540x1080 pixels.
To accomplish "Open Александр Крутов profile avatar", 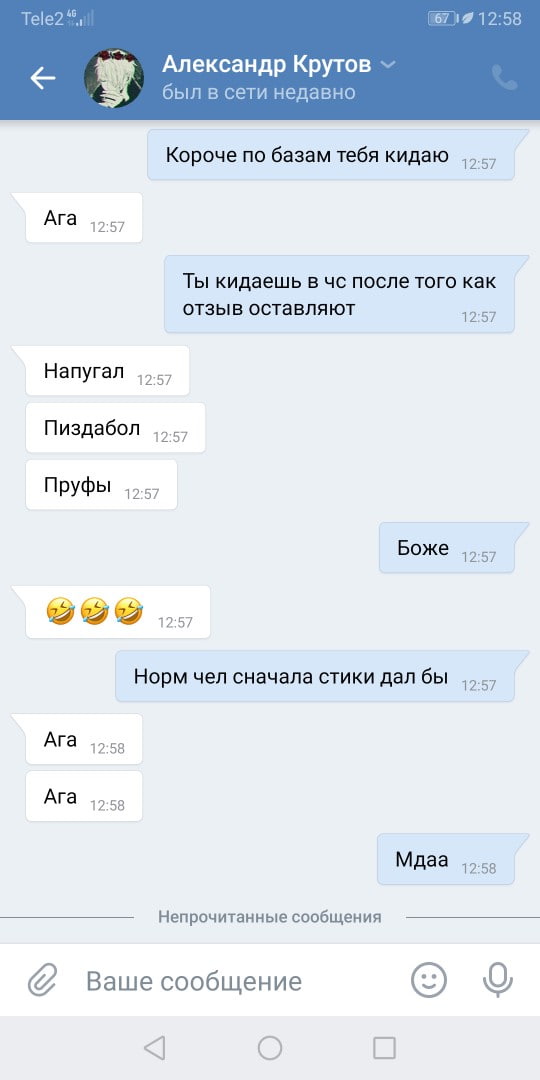I will pyautogui.click(x=114, y=78).
